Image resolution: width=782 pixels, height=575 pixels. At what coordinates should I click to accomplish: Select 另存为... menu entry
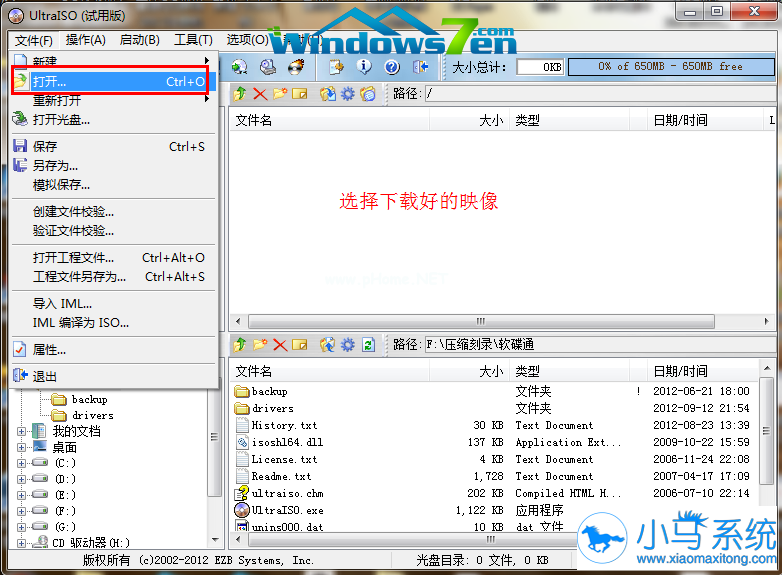(x=113, y=166)
